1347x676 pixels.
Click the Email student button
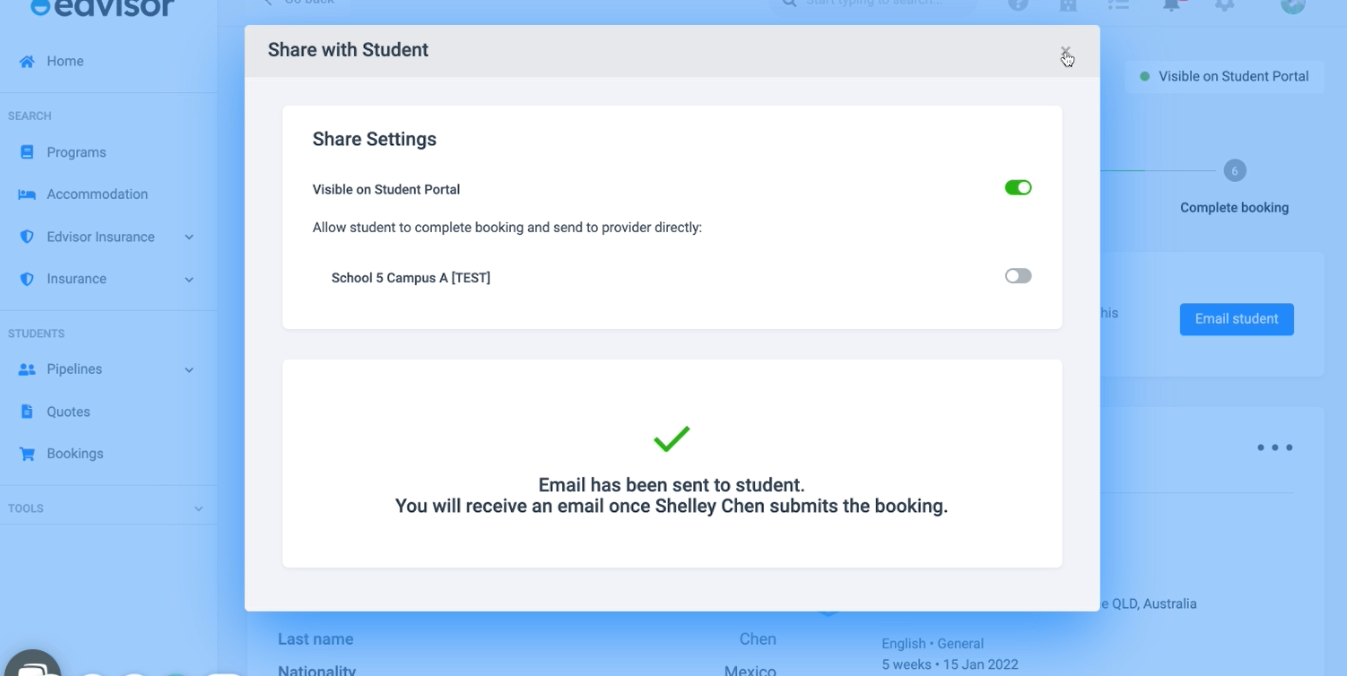click(x=1237, y=319)
